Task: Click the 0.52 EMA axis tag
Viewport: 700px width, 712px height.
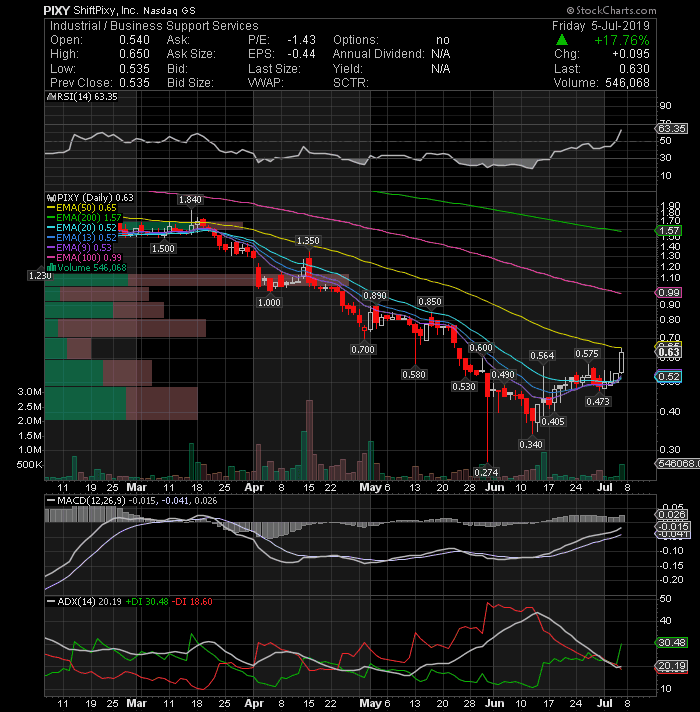Action: pyautogui.click(x=668, y=376)
